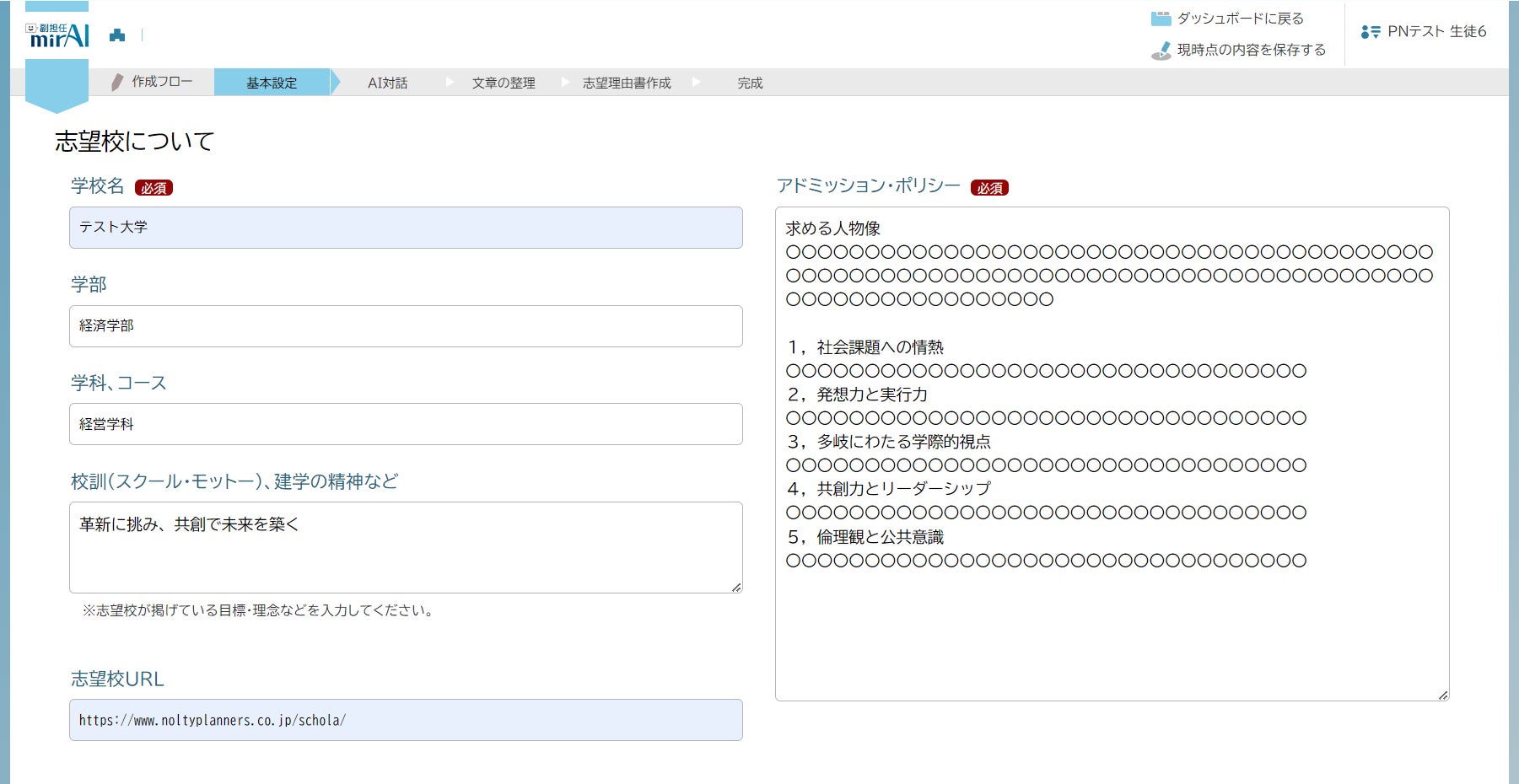The image size is (1519, 784).
Task: Switch to the 志望理由書作成 step
Action: coord(627,83)
